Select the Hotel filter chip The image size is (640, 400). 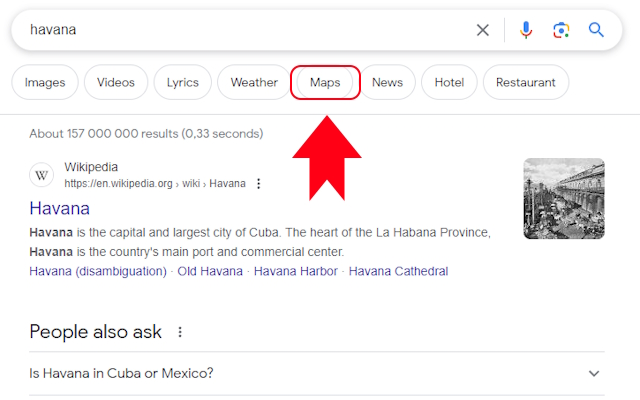(449, 82)
